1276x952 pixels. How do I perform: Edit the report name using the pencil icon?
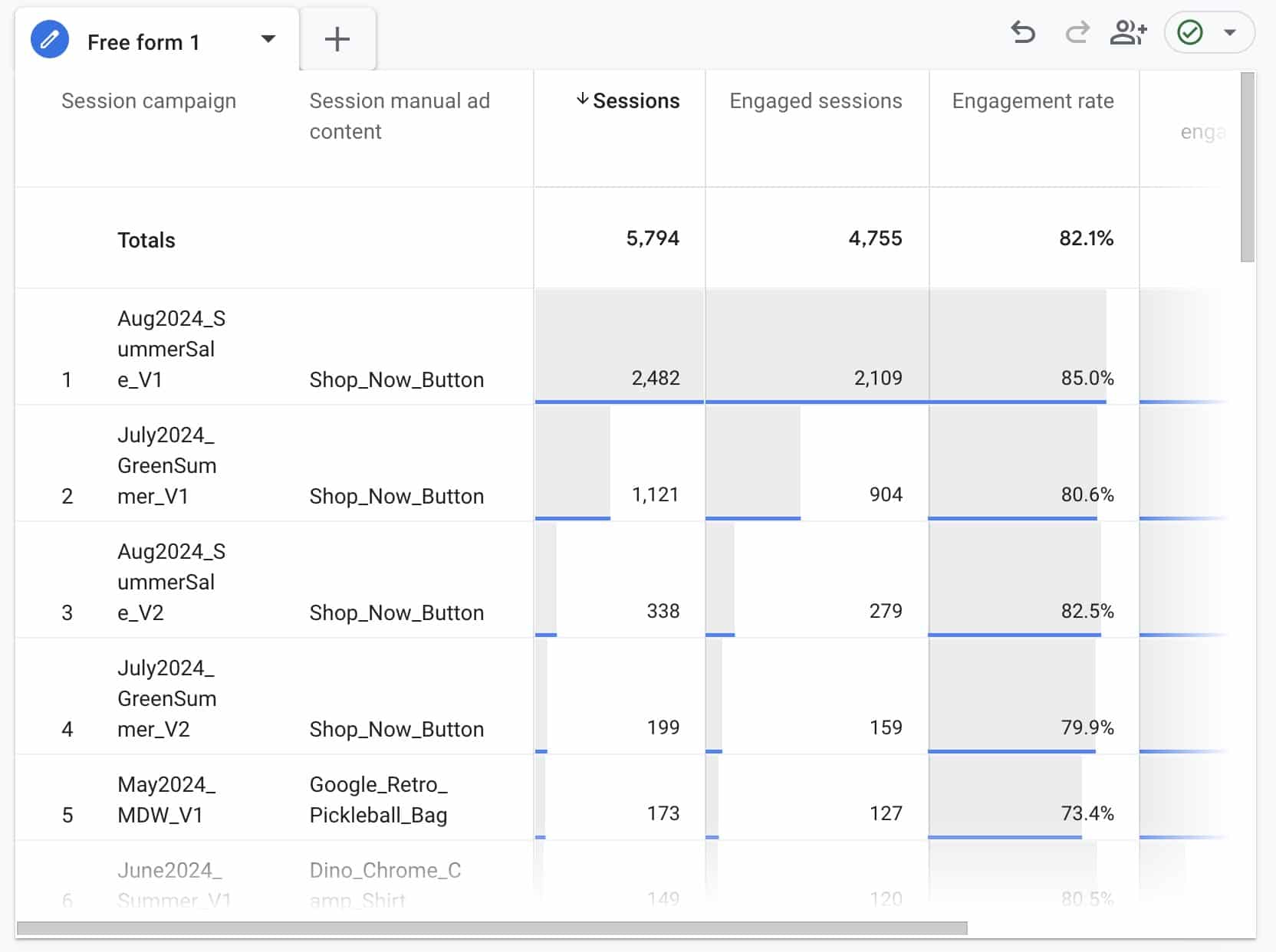[50, 38]
